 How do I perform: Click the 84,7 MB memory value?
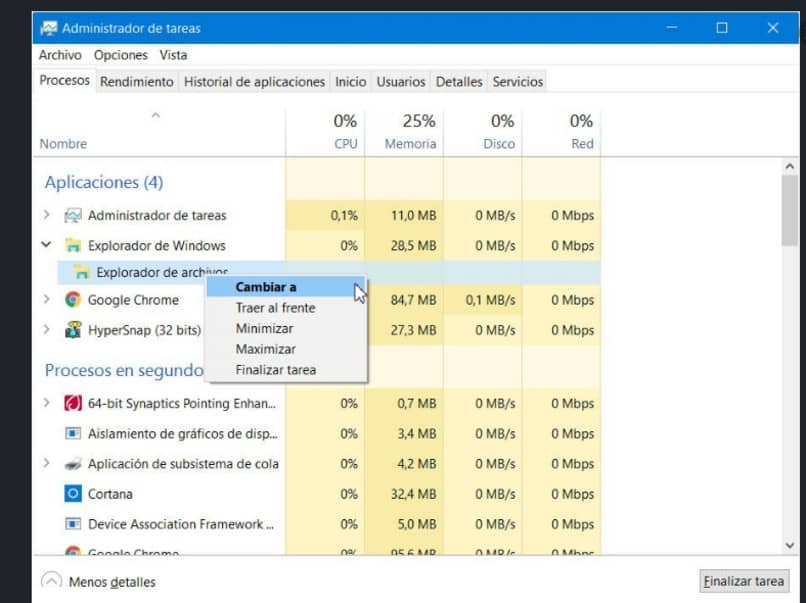[x=413, y=300]
